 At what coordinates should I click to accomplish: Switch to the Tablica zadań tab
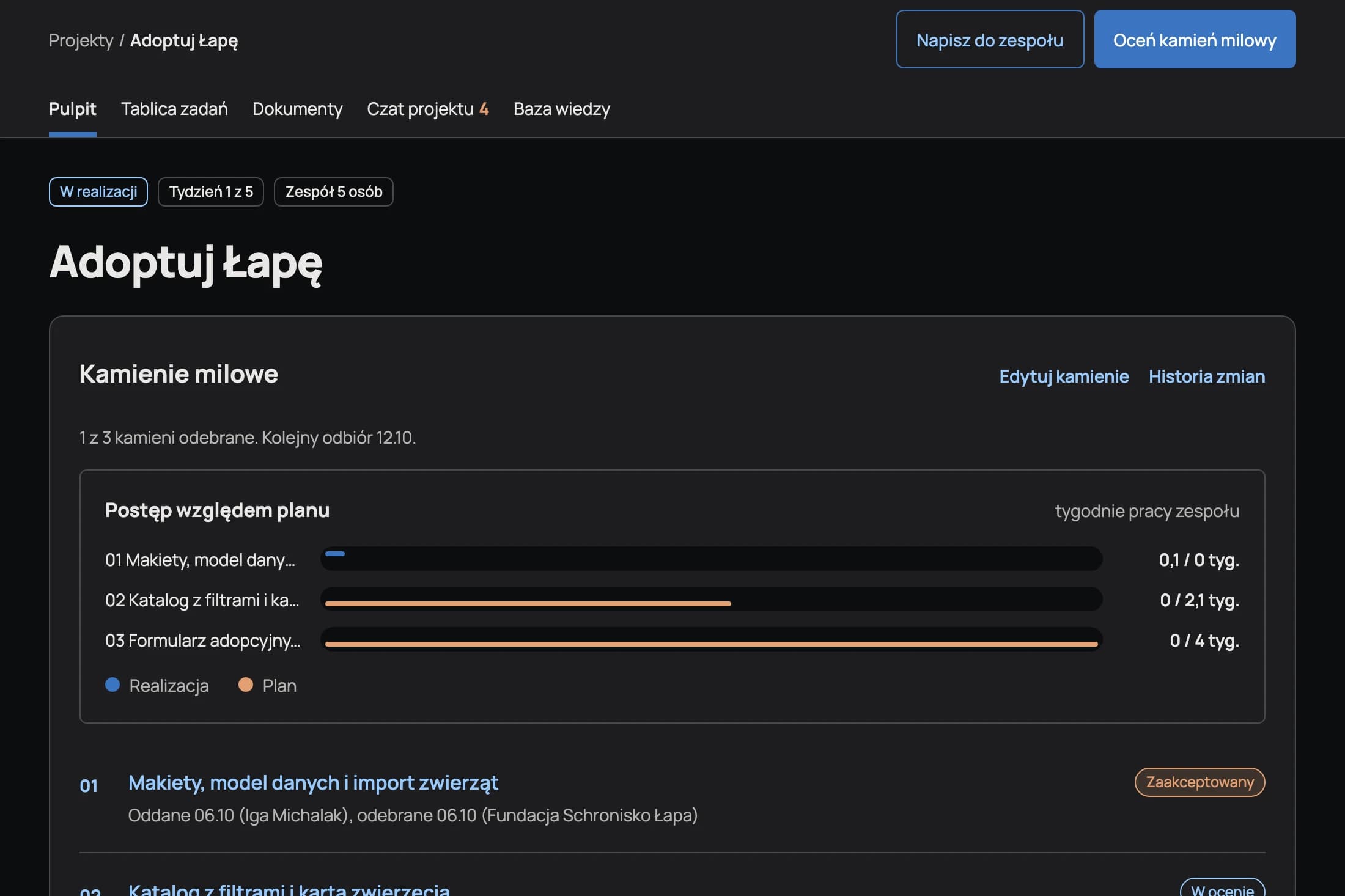(174, 109)
